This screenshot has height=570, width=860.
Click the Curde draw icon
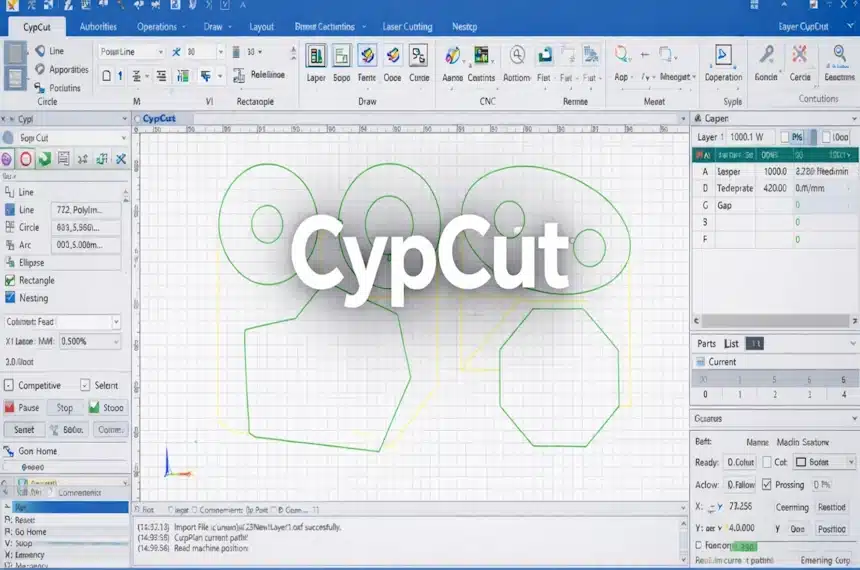[x=418, y=55]
